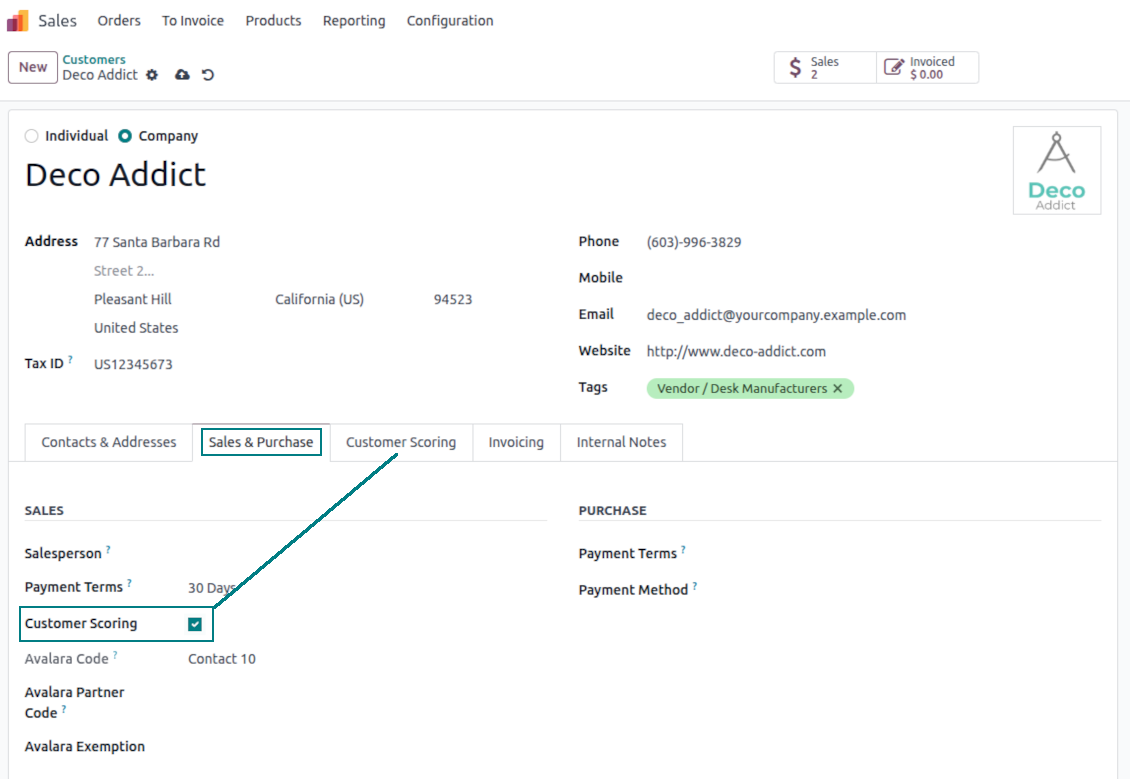Viewport: 1130px width, 779px height.
Task: Select the Individual radio button
Action: pos(32,136)
